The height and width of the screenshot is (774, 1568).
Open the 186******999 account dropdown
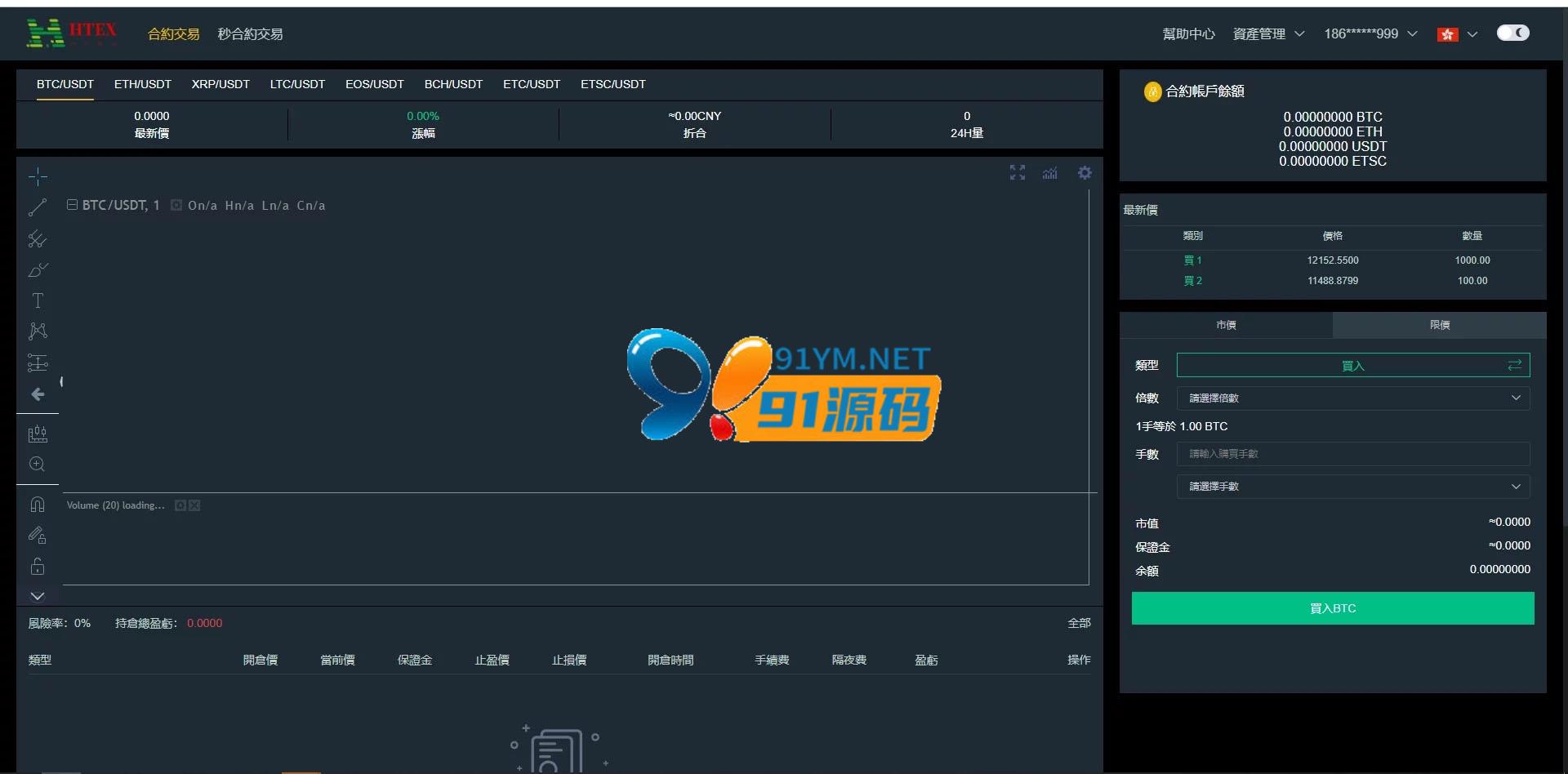click(x=1370, y=34)
